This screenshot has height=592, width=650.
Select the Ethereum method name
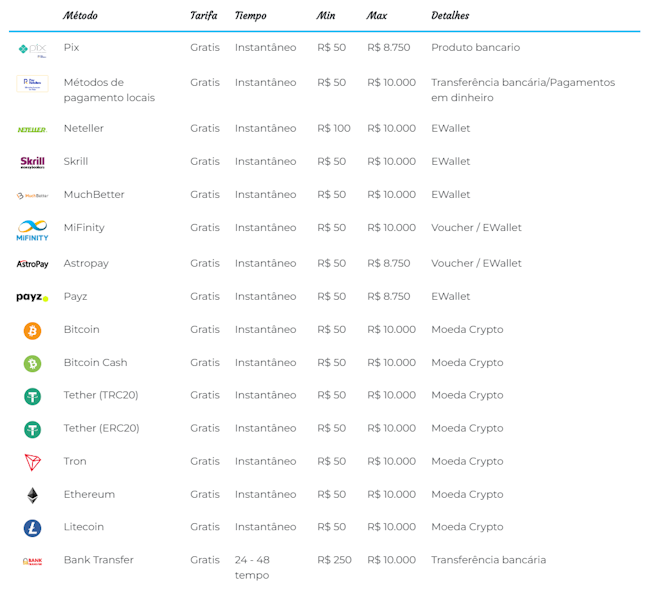point(89,494)
